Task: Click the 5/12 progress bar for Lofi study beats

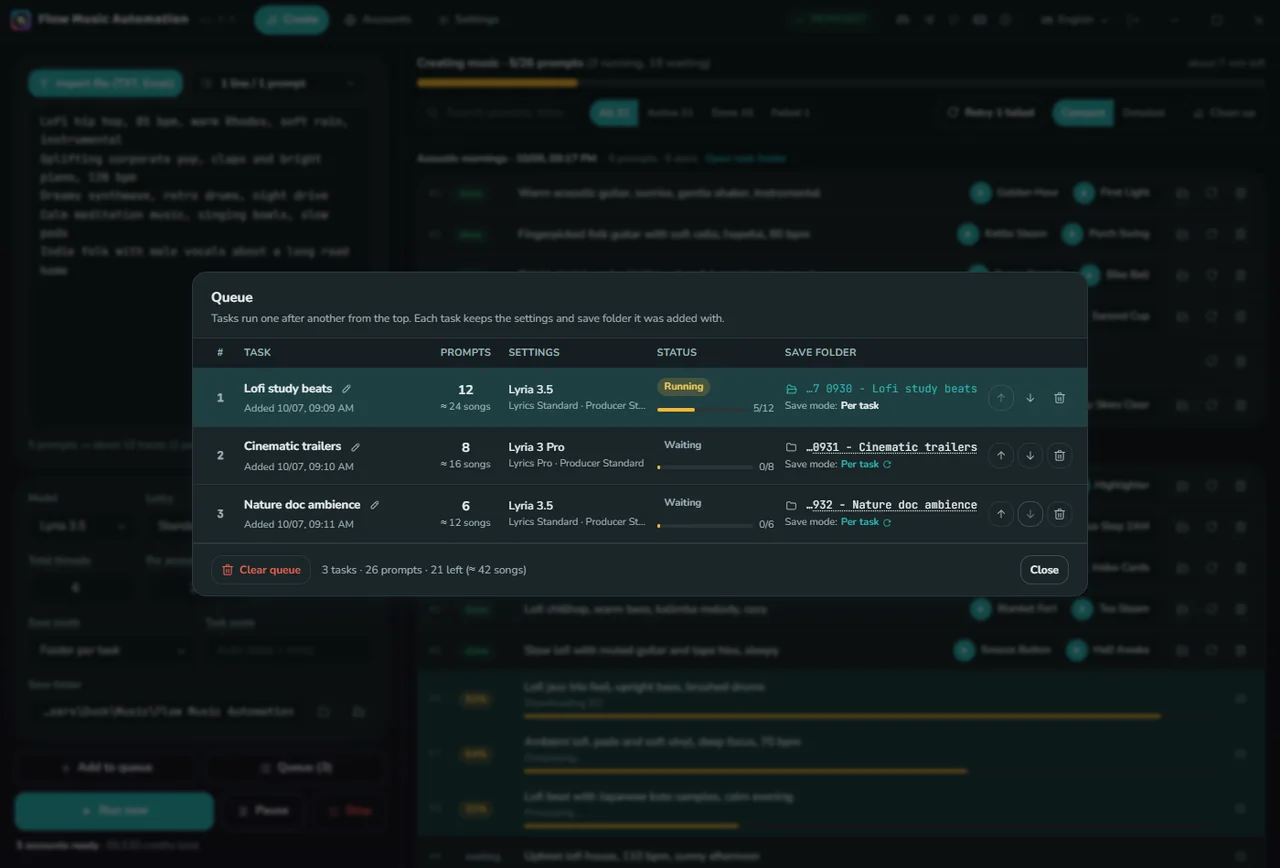Action: tap(704, 409)
